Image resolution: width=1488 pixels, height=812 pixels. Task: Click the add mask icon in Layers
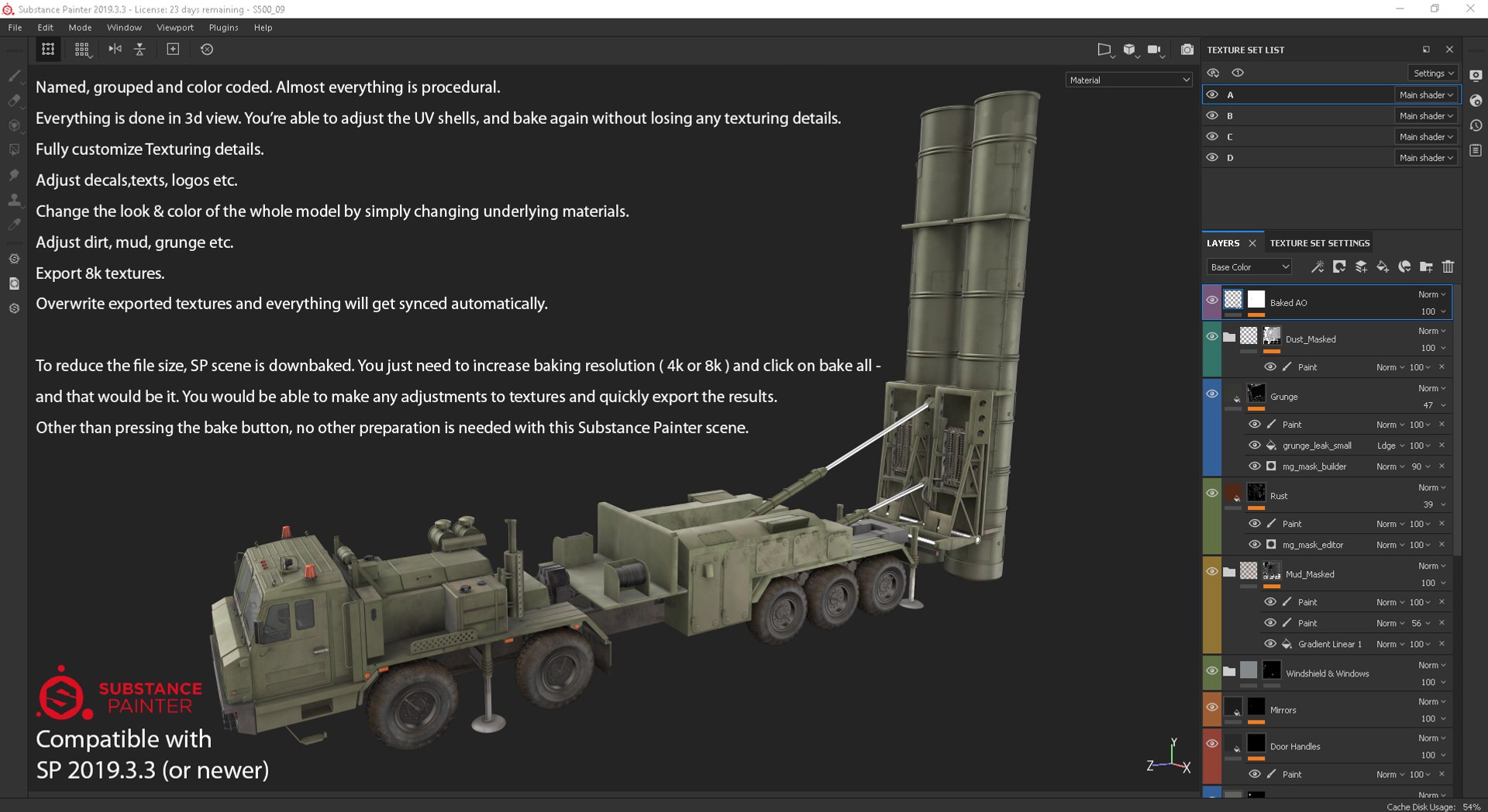(1338, 267)
